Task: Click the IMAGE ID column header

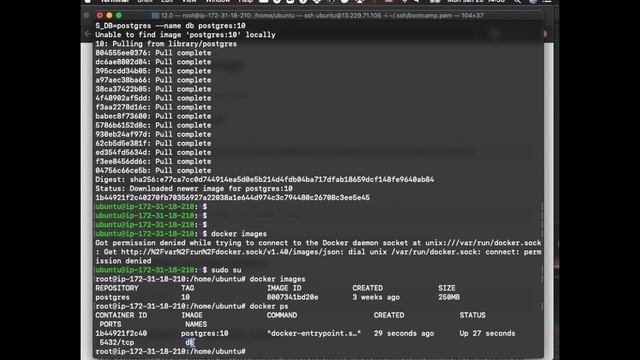Action: pyautogui.click(x=284, y=288)
